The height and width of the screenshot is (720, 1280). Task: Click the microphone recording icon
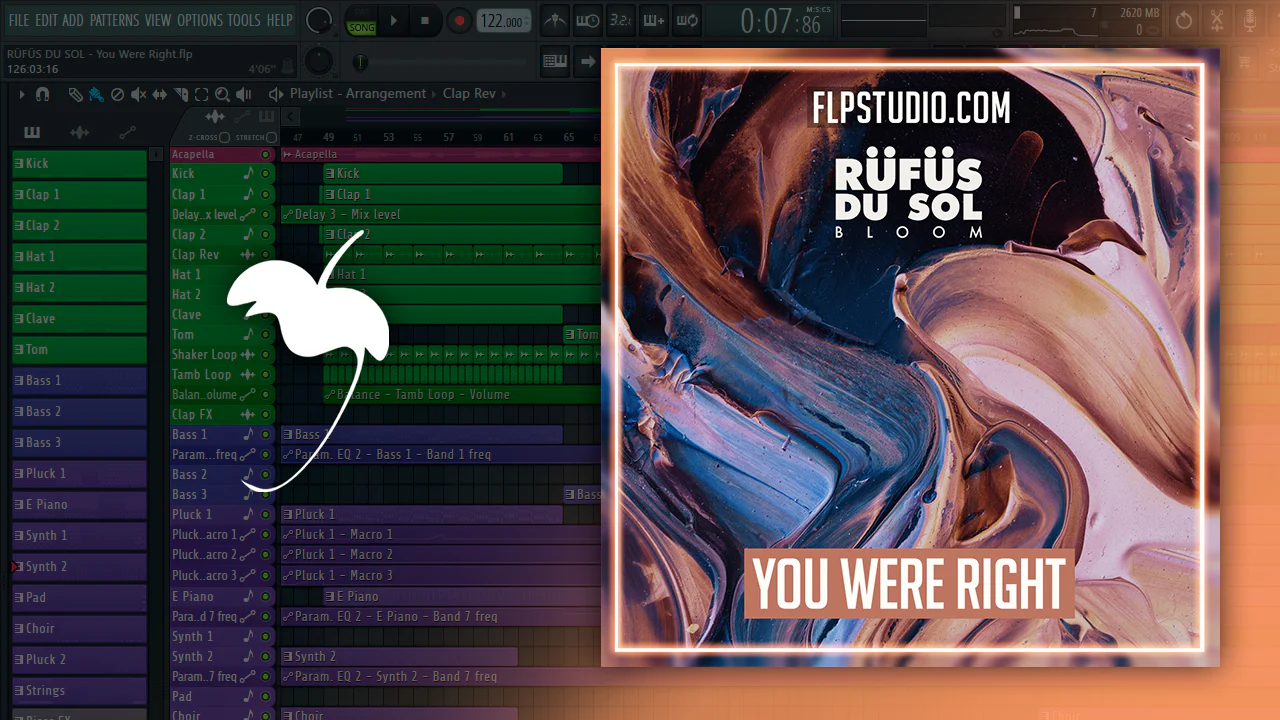point(1249,20)
